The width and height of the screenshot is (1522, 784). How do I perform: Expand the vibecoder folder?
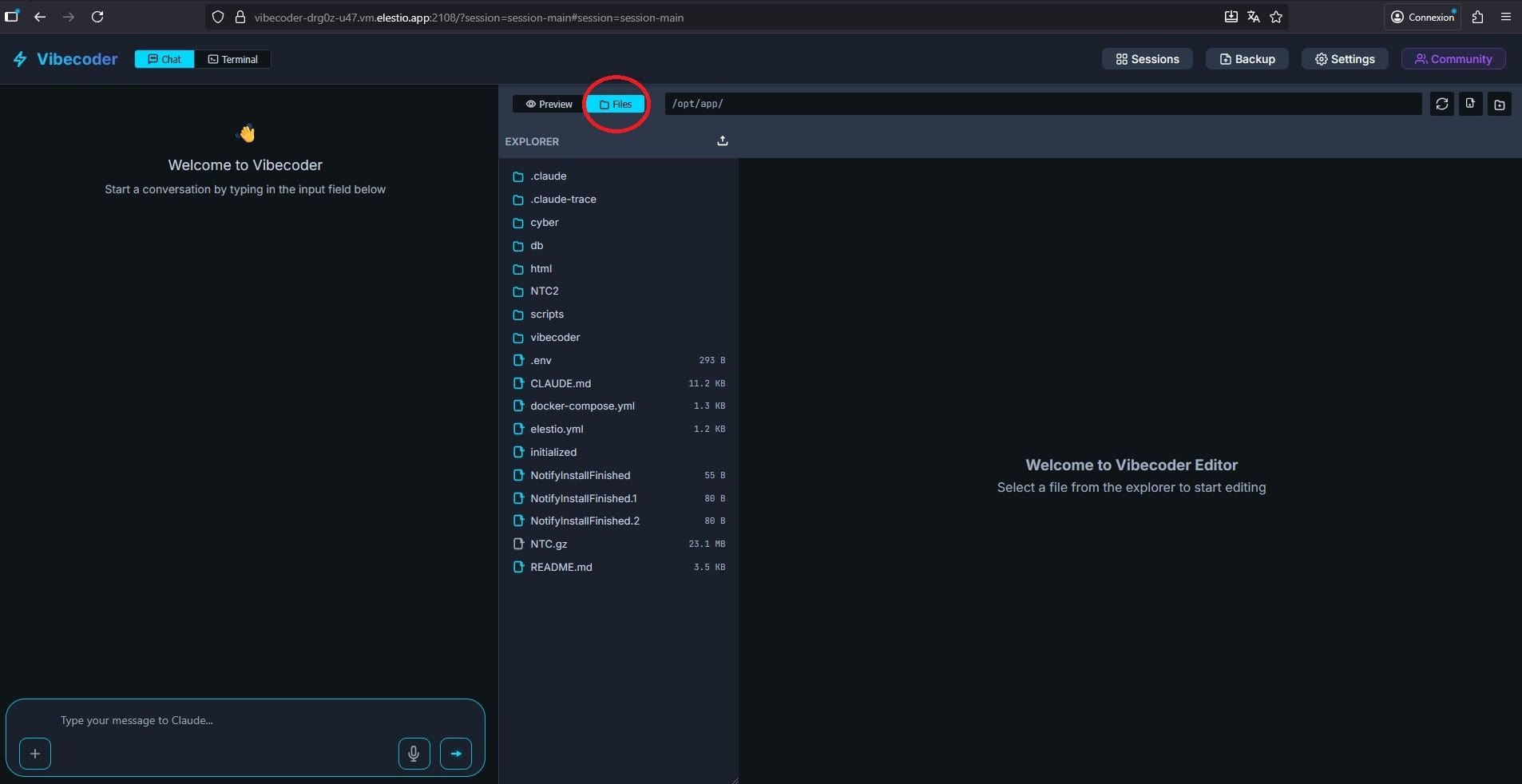point(554,338)
